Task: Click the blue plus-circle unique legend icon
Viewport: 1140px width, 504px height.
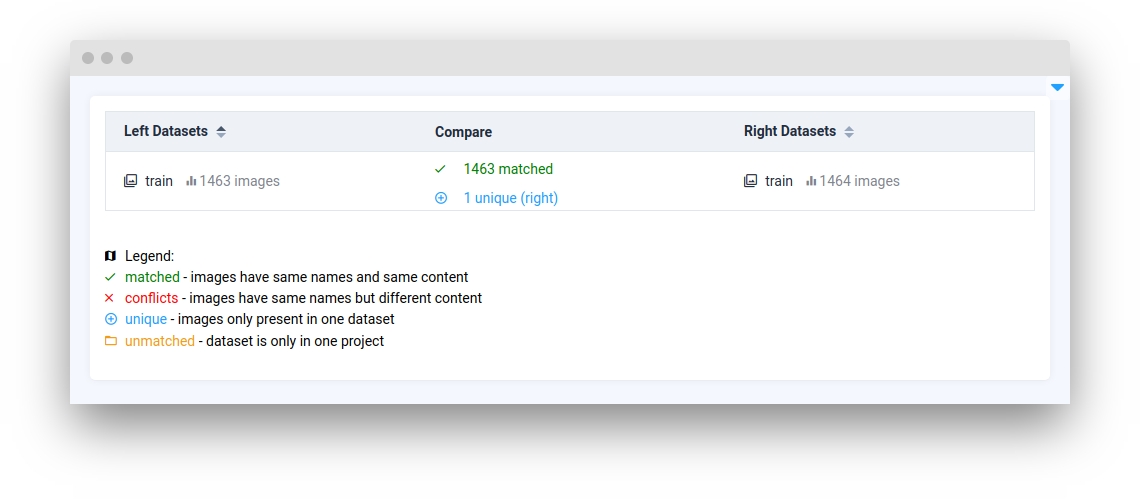Action: click(110, 319)
